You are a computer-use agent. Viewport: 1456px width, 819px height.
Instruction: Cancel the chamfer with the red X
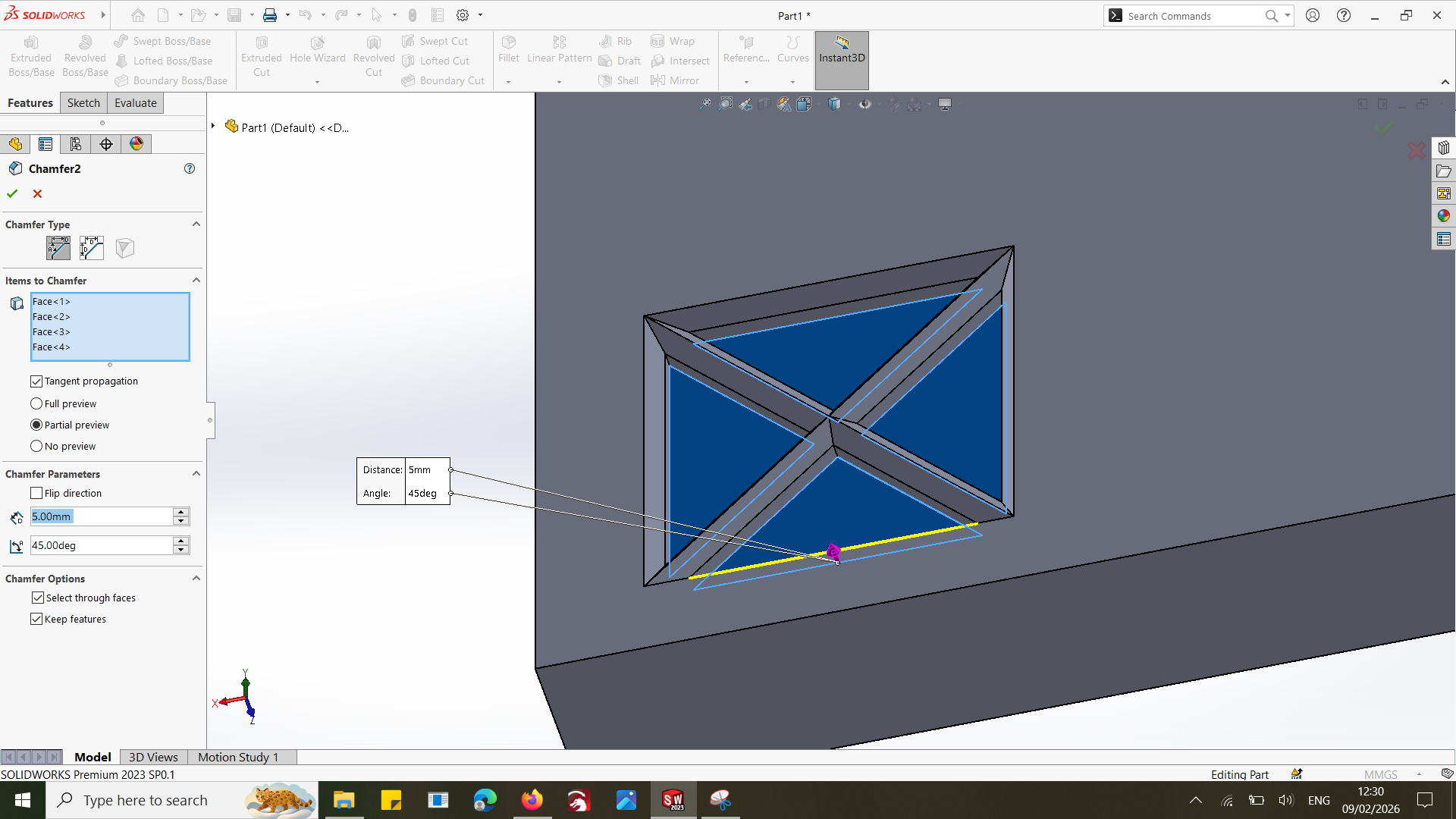tap(37, 194)
